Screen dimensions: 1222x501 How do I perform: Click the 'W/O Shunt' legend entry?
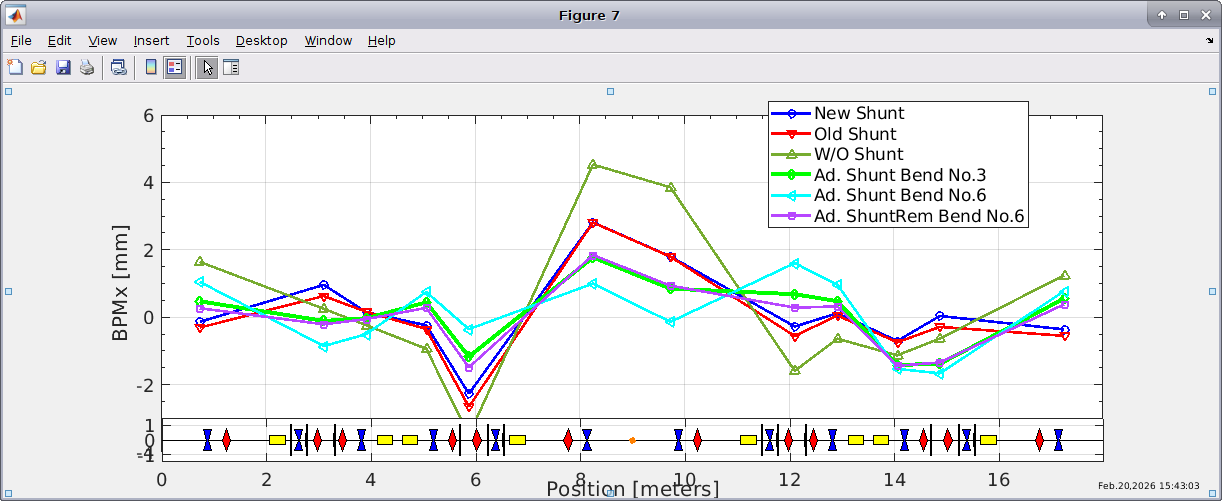[x=858, y=154]
